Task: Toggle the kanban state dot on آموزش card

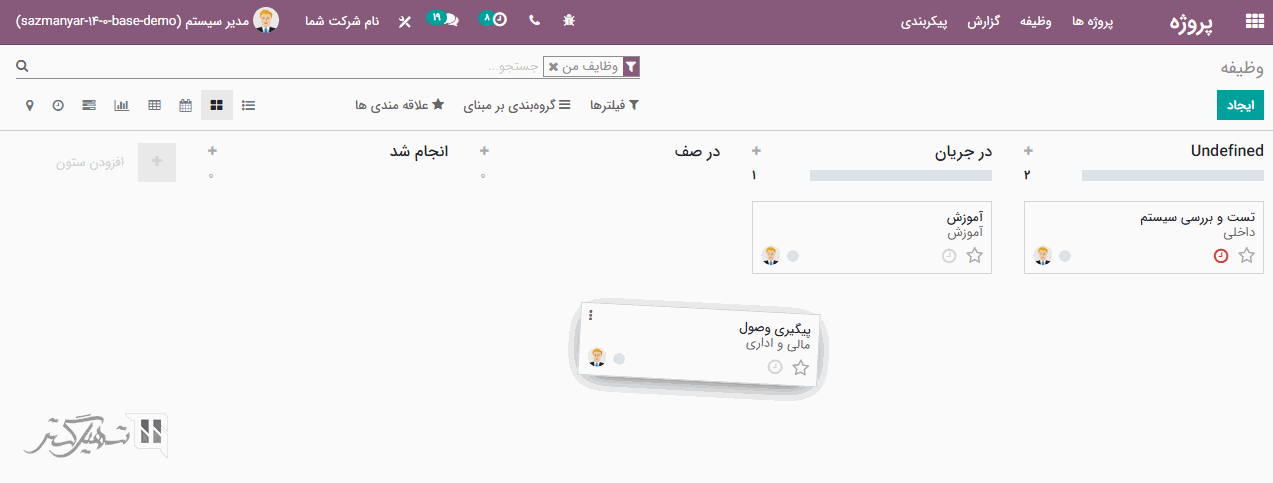Action: 793,256
